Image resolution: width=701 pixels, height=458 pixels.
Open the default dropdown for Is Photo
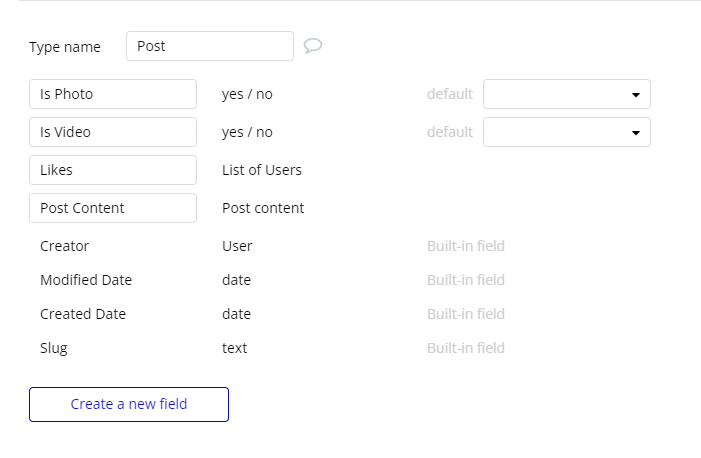click(x=567, y=94)
